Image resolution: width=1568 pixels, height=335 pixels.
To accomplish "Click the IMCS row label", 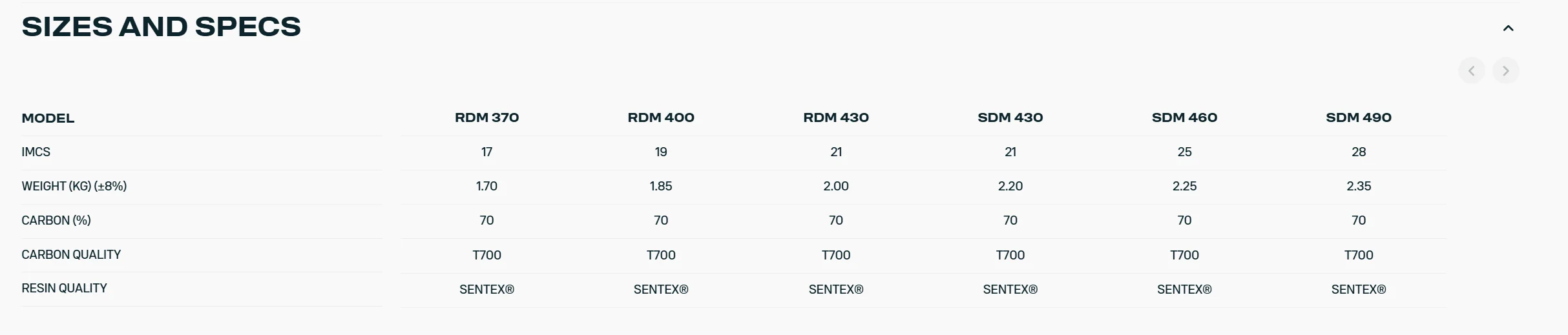I will pyautogui.click(x=36, y=152).
